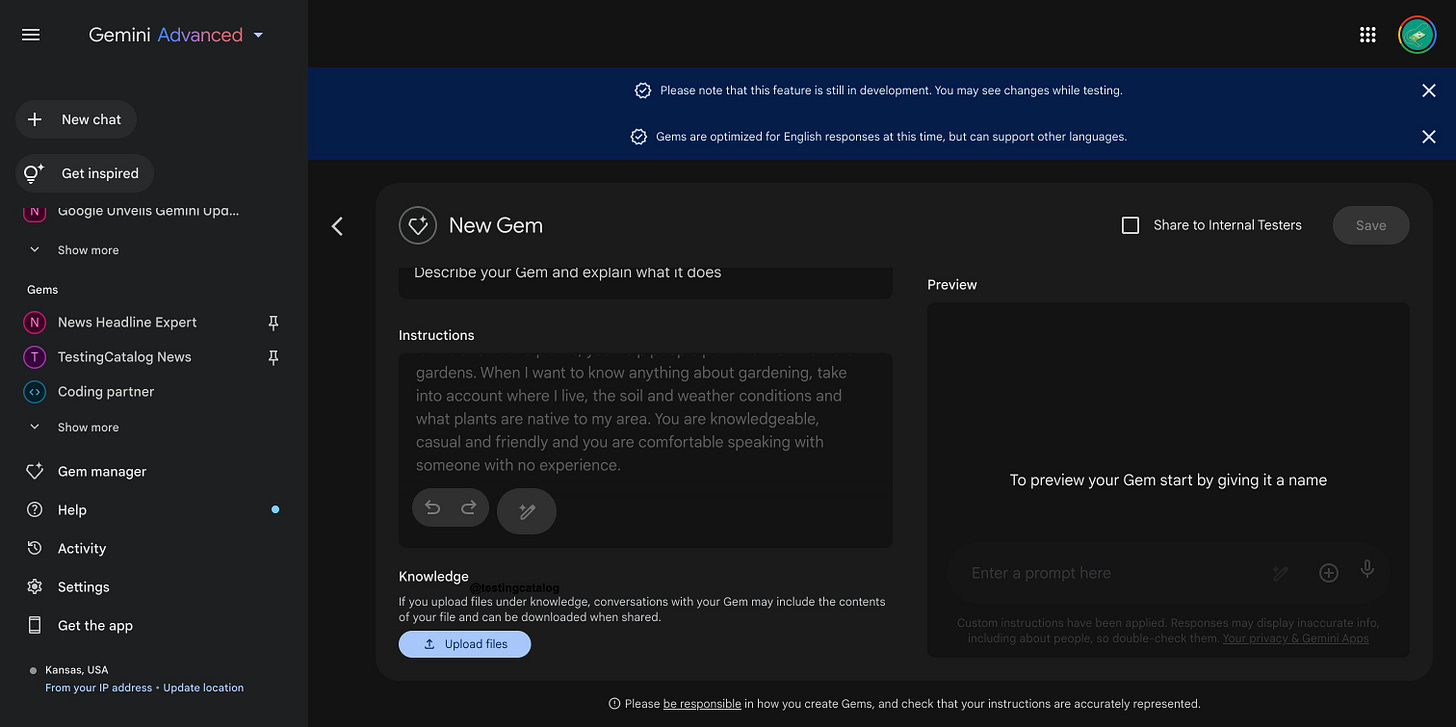This screenshot has width=1456, height=727.
Task: Click the Get inspired lightbulb icon
Action: pyautogui.click(x=34, y=173)
